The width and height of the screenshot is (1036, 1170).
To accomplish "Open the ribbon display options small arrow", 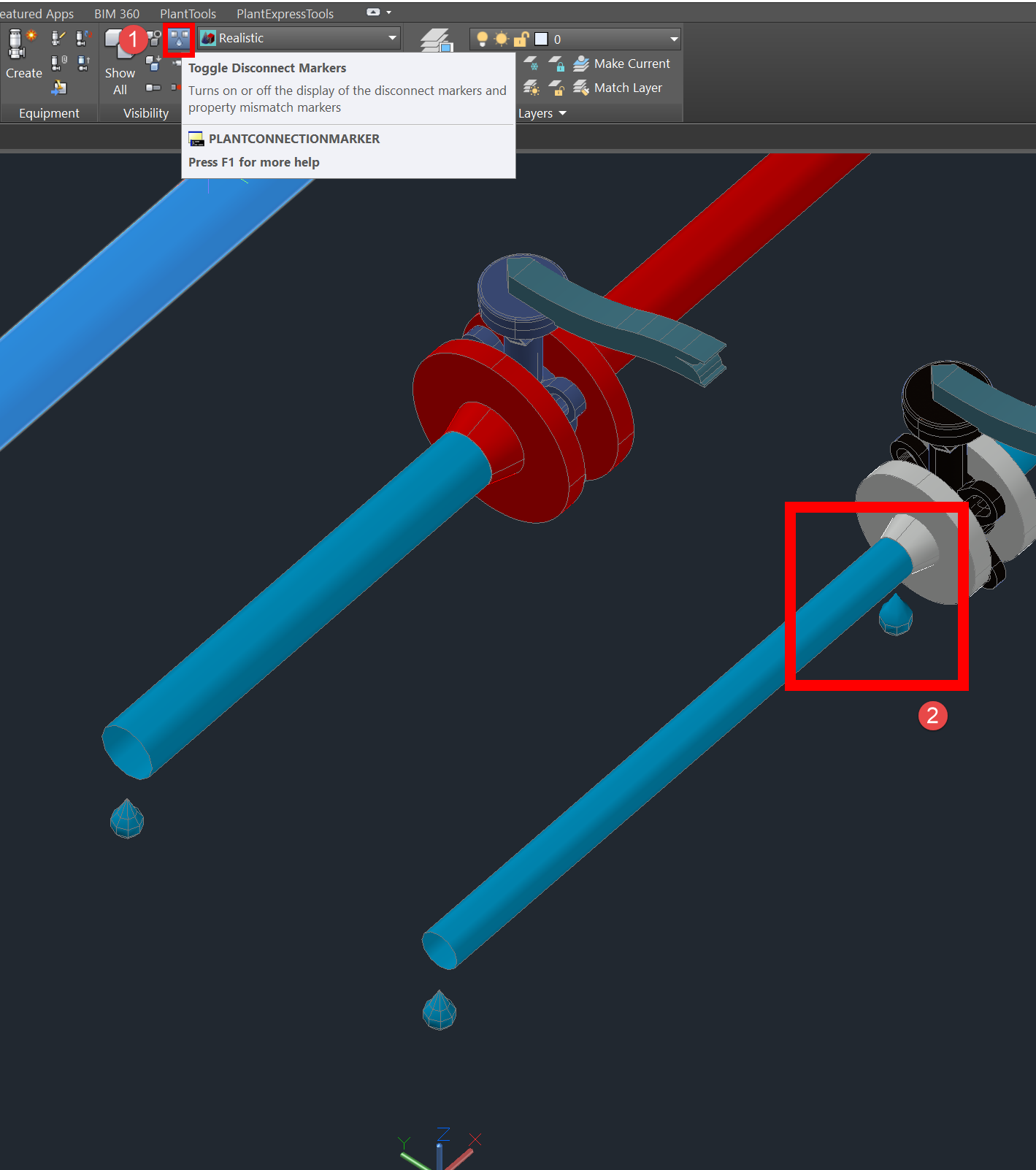I will pos(389,12).
